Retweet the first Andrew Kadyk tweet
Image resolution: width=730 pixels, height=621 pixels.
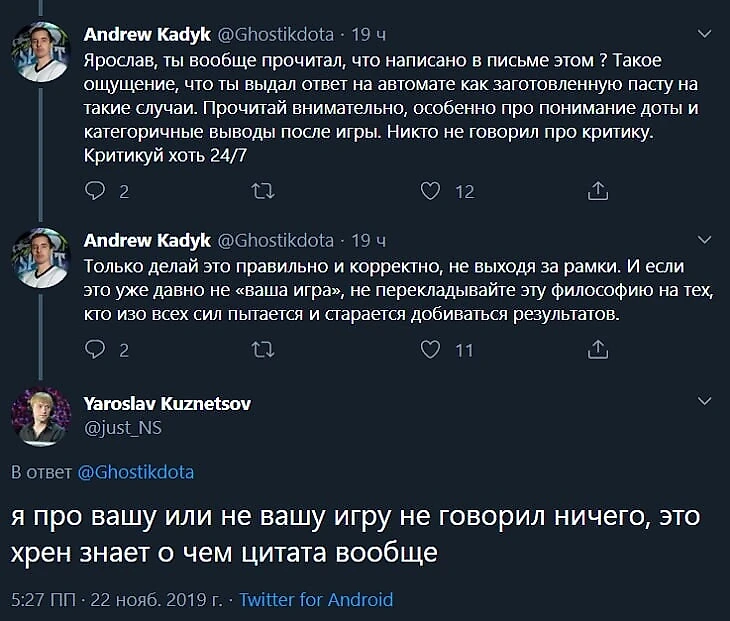pos(263,191)
